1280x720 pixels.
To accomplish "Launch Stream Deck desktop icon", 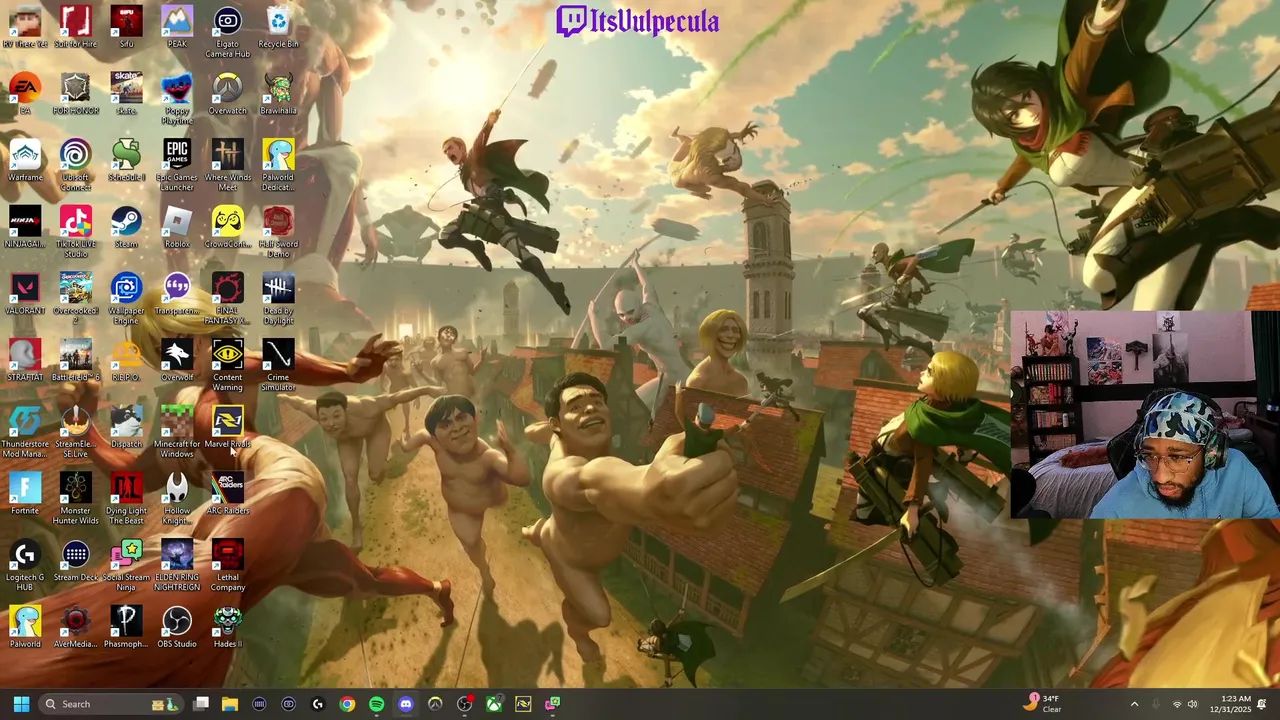I will (76, 560).
